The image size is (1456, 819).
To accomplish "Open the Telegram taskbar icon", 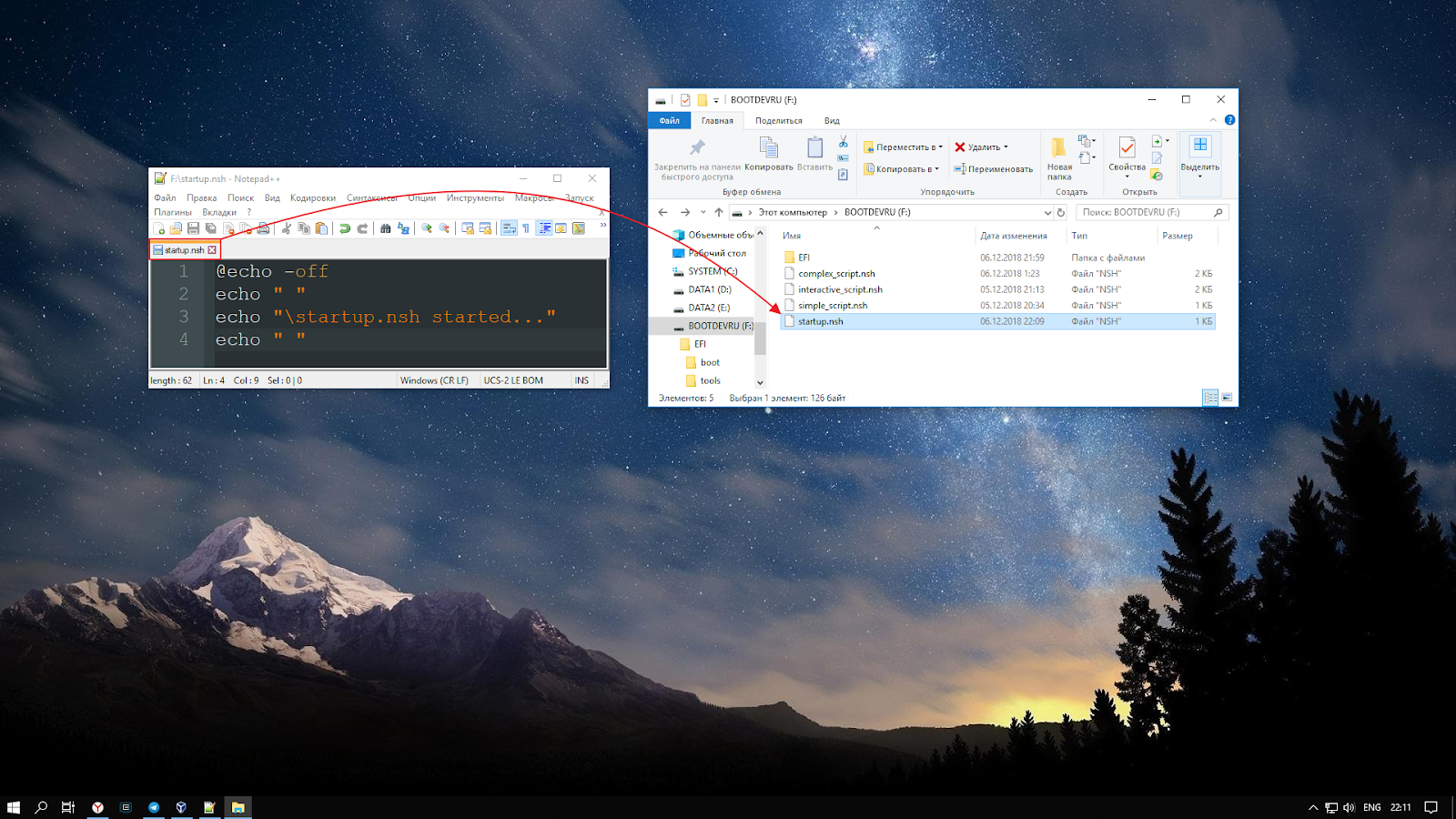I will (x=154, y=807).
